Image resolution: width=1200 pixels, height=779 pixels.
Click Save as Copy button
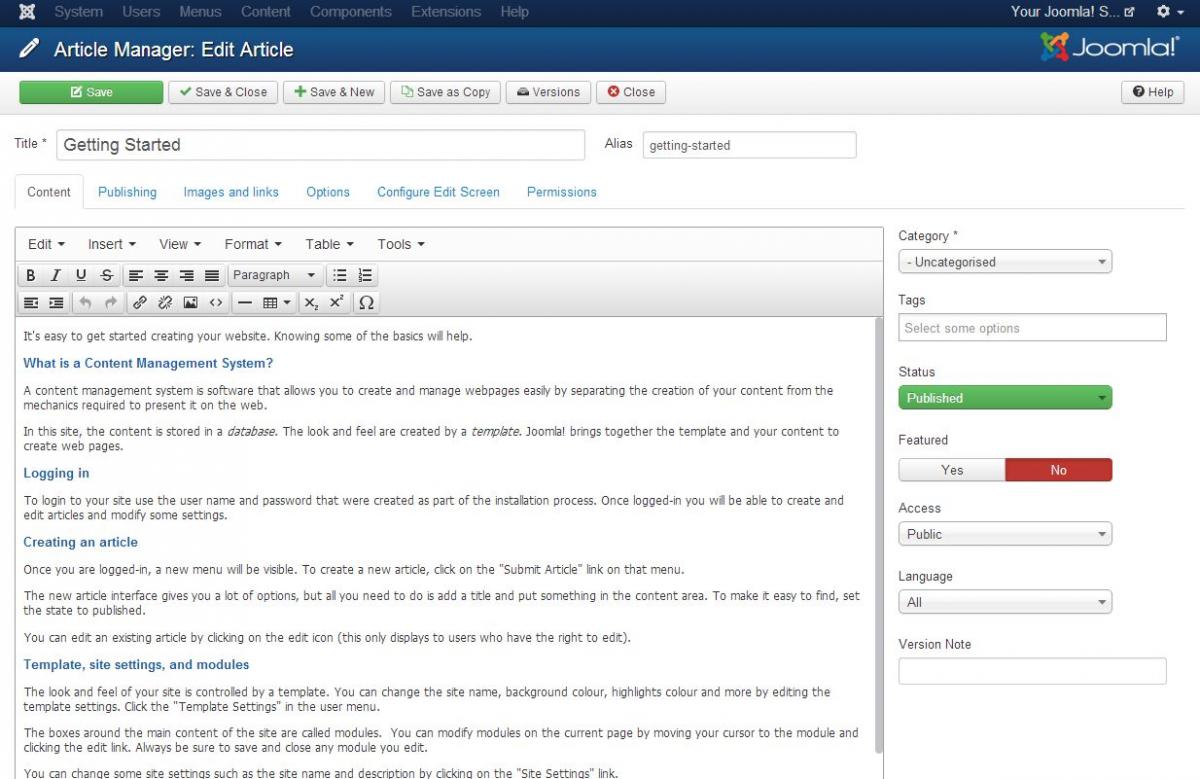pos(446,92)
